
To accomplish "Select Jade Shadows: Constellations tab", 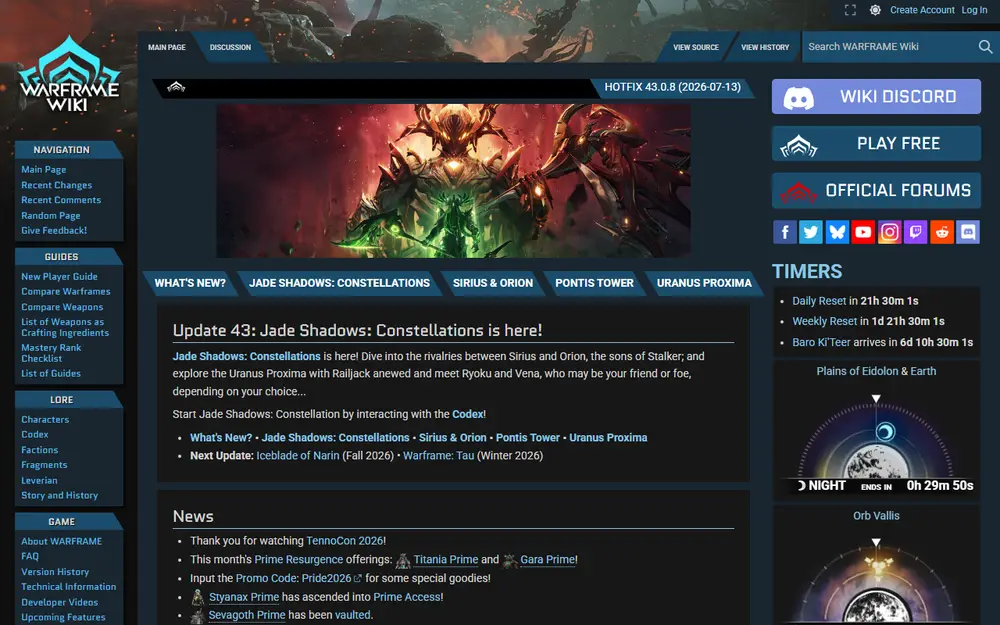I will coord(339,283).
